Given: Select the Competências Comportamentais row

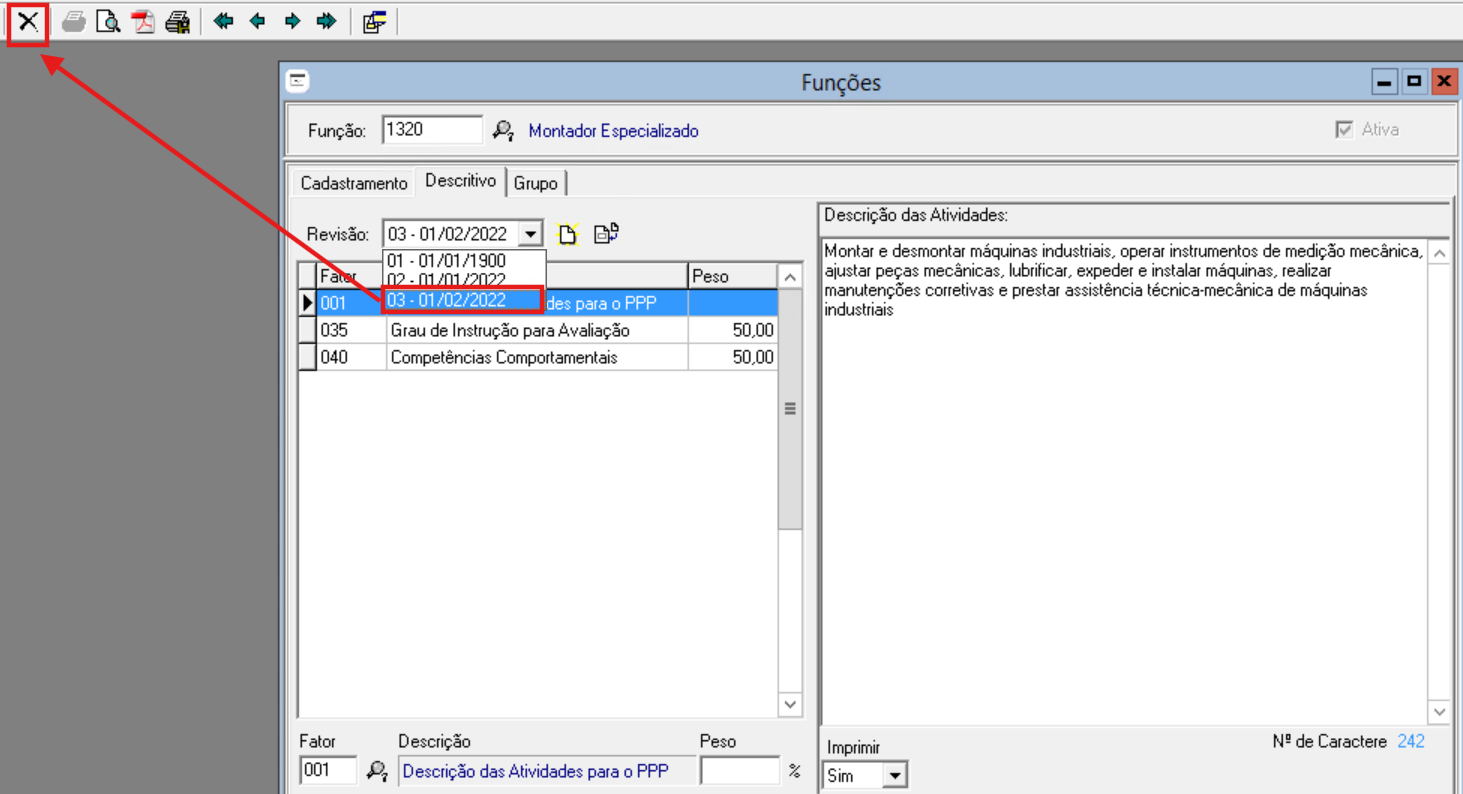Looking at the screenshot, I should point(503,357).
